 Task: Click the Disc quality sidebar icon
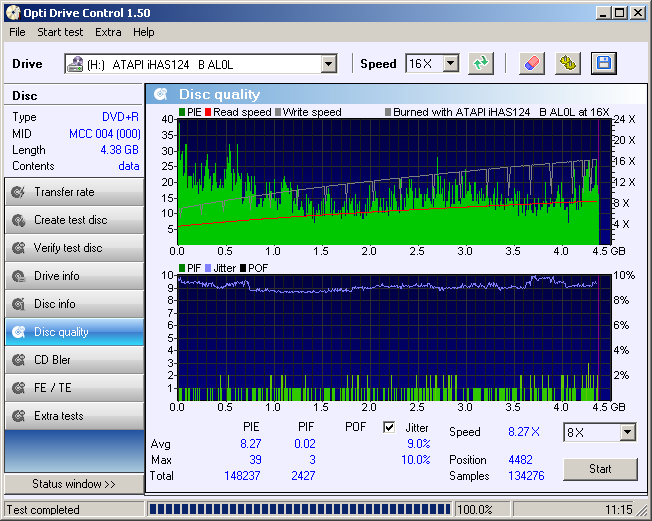pos(18,332)
